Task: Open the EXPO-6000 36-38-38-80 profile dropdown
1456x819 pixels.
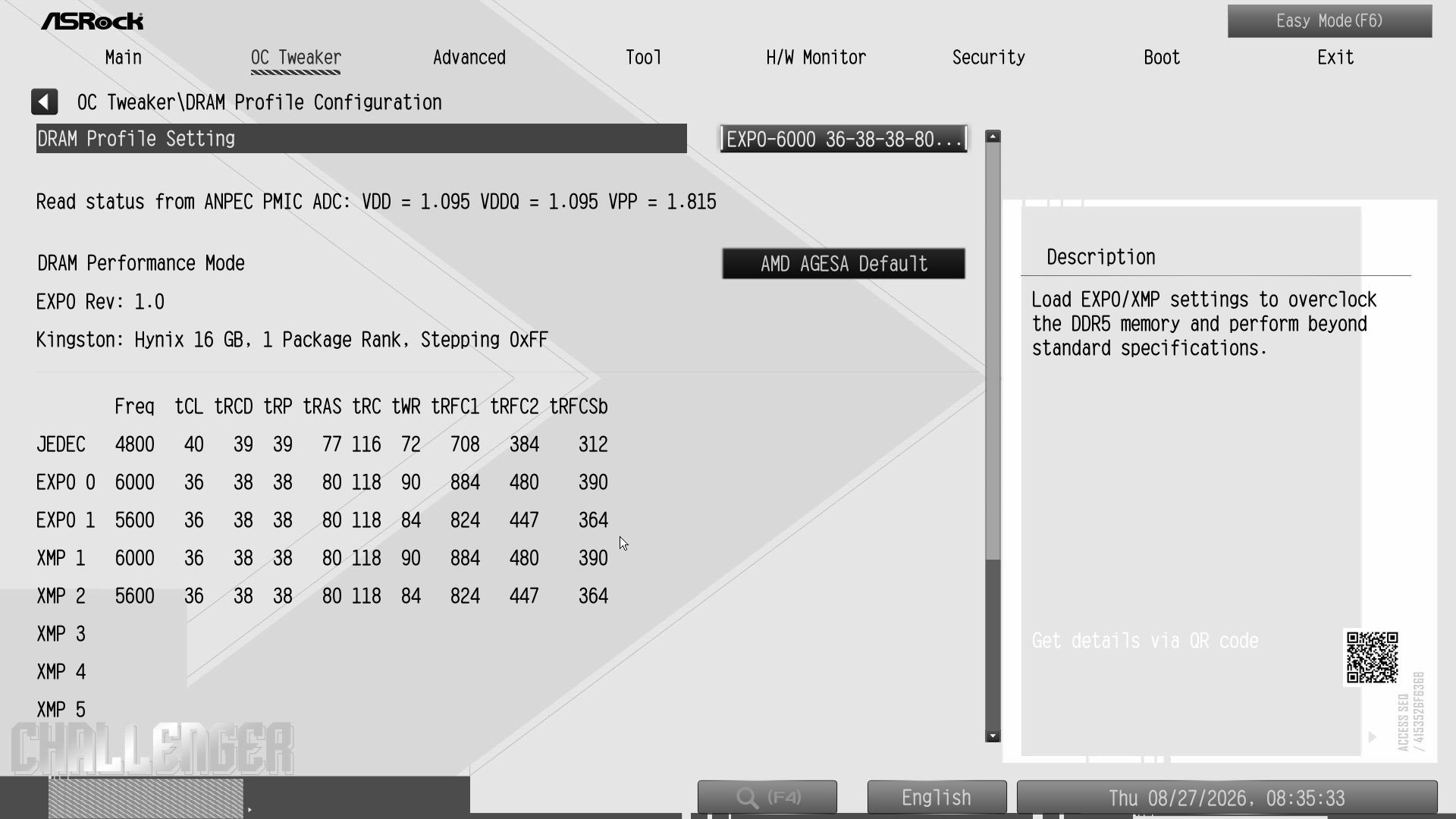Action: click(x=844, y=140)
